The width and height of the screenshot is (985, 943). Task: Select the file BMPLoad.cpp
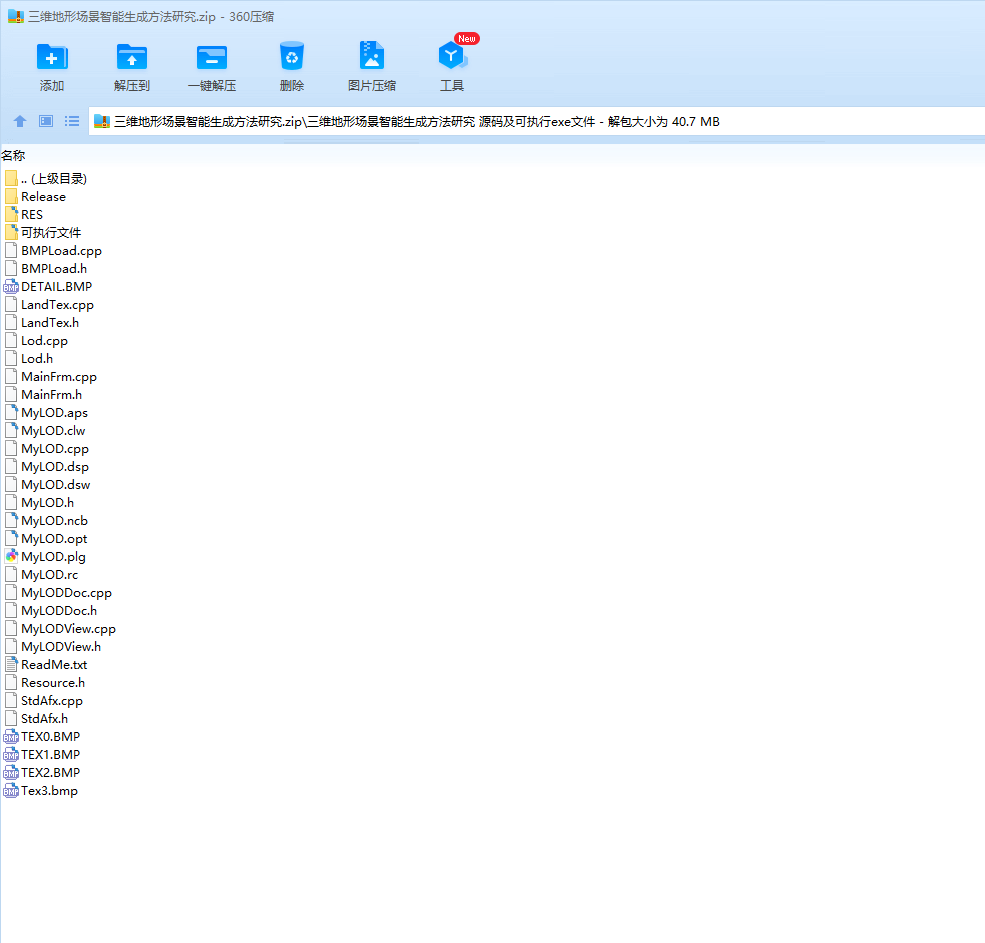pos(53,251)
